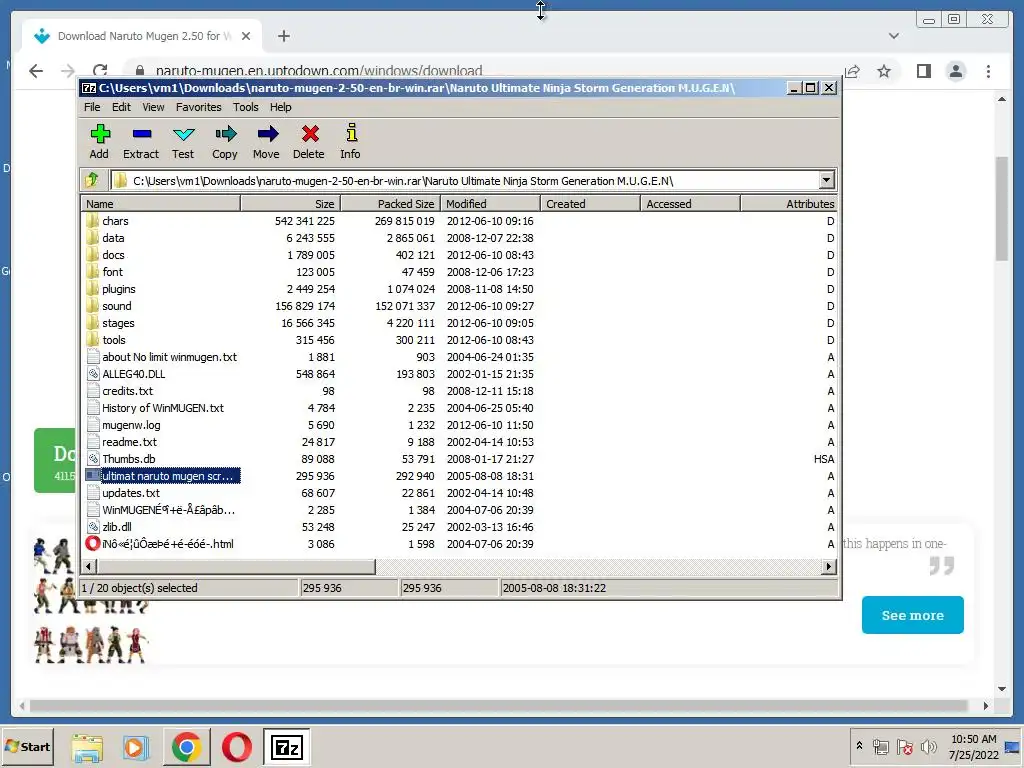1024x768 pixels.
Task: Open the Edit menu
Action: click(x=121, y=107)
